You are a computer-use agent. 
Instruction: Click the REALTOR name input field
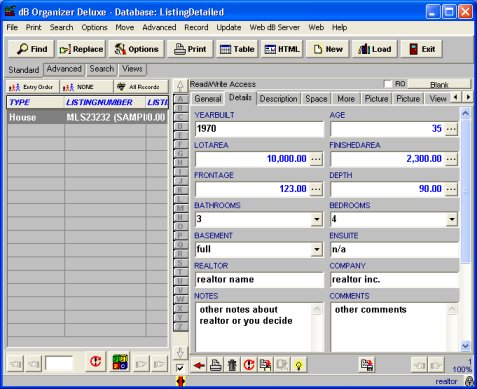[x=259, y=279]
